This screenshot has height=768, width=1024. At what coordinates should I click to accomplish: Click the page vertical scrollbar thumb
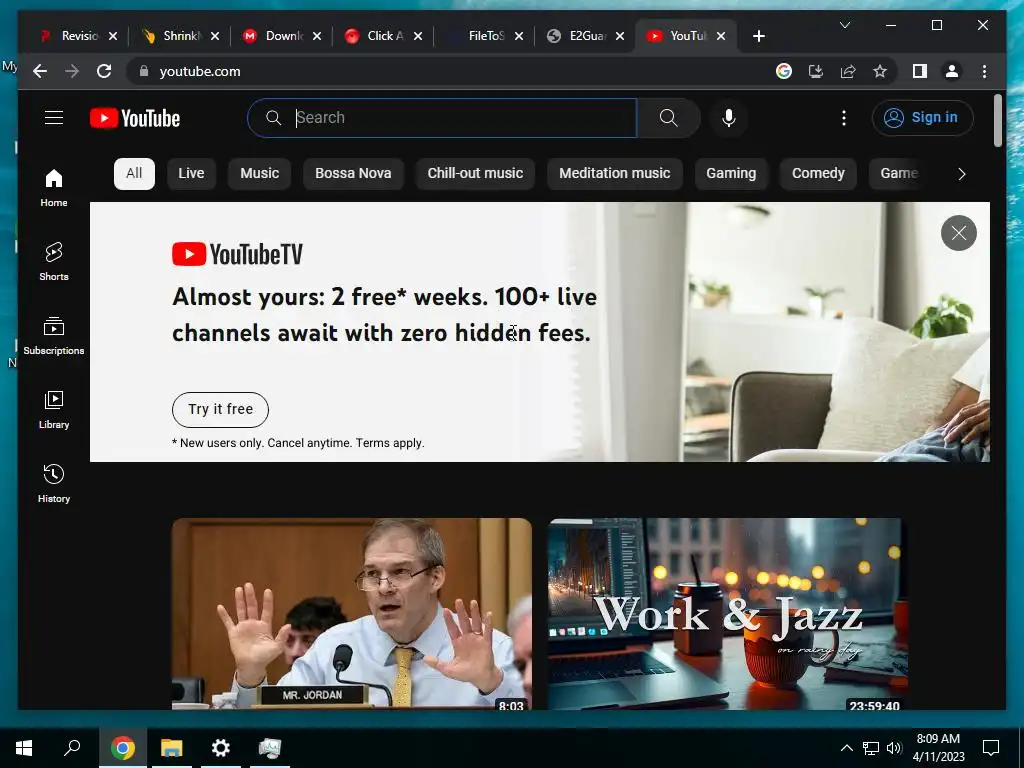click(997, 121)
